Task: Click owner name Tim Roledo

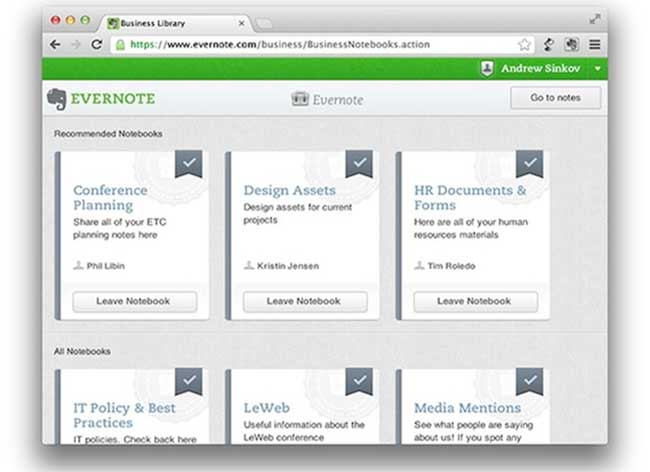Action: click(x=451, y=266)
